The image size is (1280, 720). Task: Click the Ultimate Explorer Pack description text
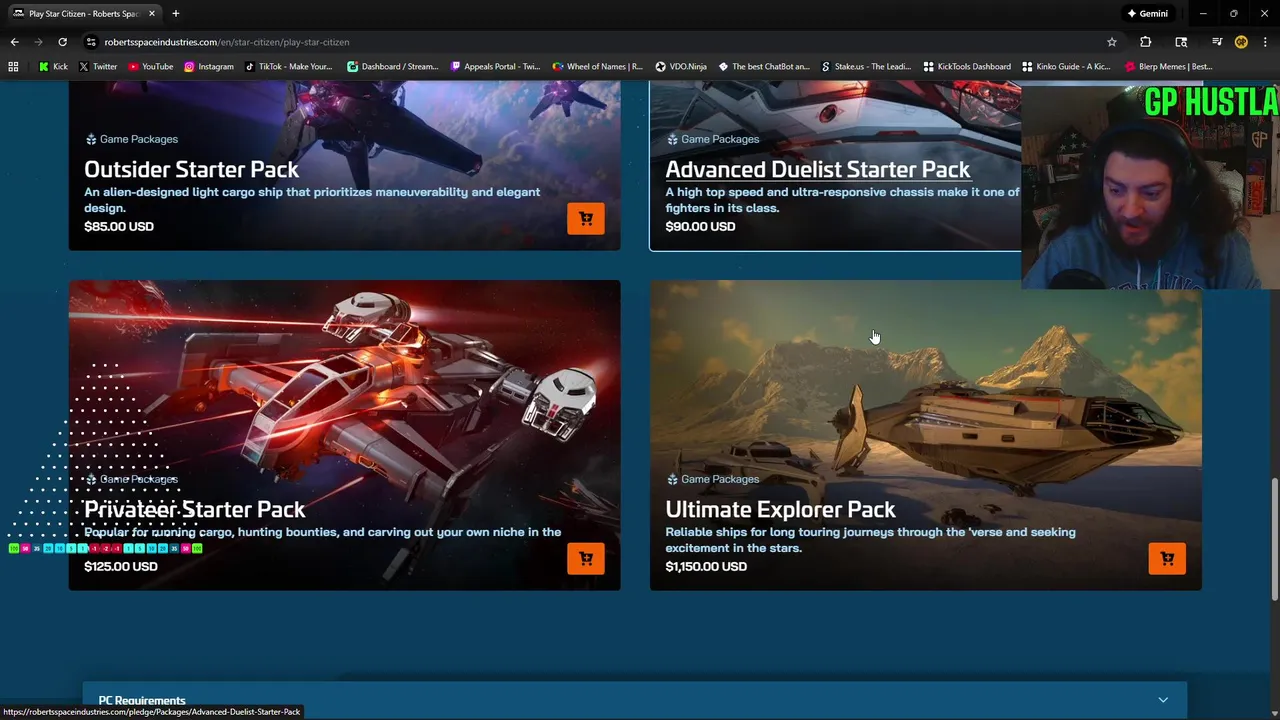coord(870,540)
